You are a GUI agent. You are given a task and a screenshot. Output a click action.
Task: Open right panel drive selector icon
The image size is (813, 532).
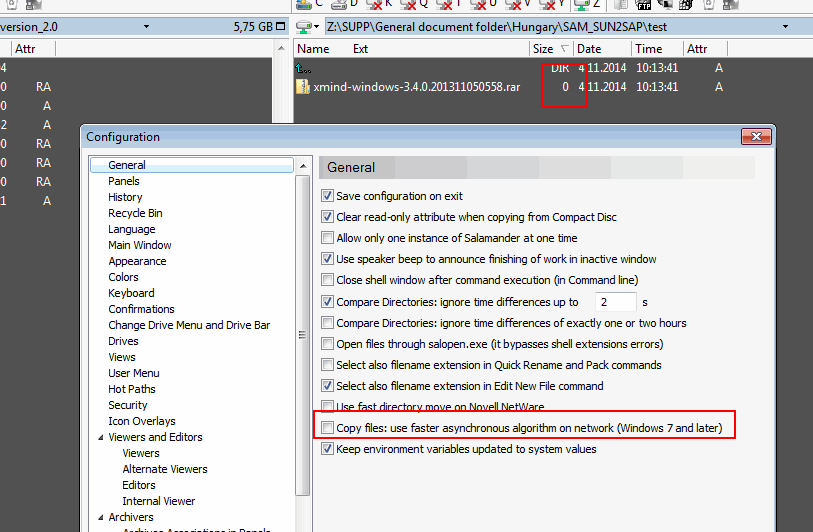tap(306, 26)
